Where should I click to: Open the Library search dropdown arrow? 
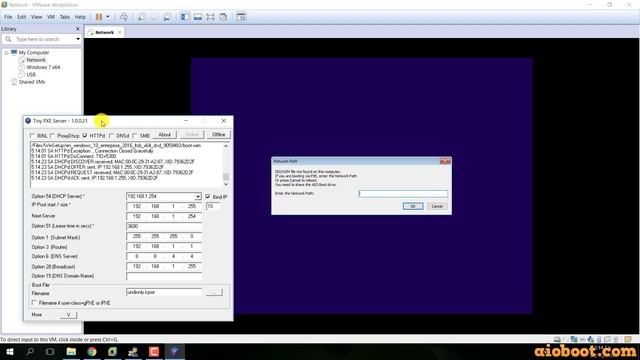coord(78,39)
